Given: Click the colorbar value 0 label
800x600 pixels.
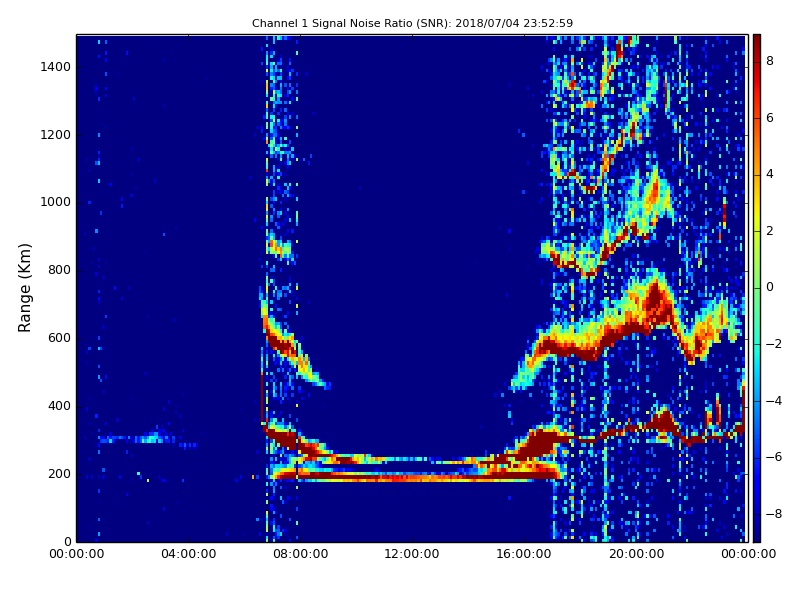Looking at the screenshot, I should 770,287.
